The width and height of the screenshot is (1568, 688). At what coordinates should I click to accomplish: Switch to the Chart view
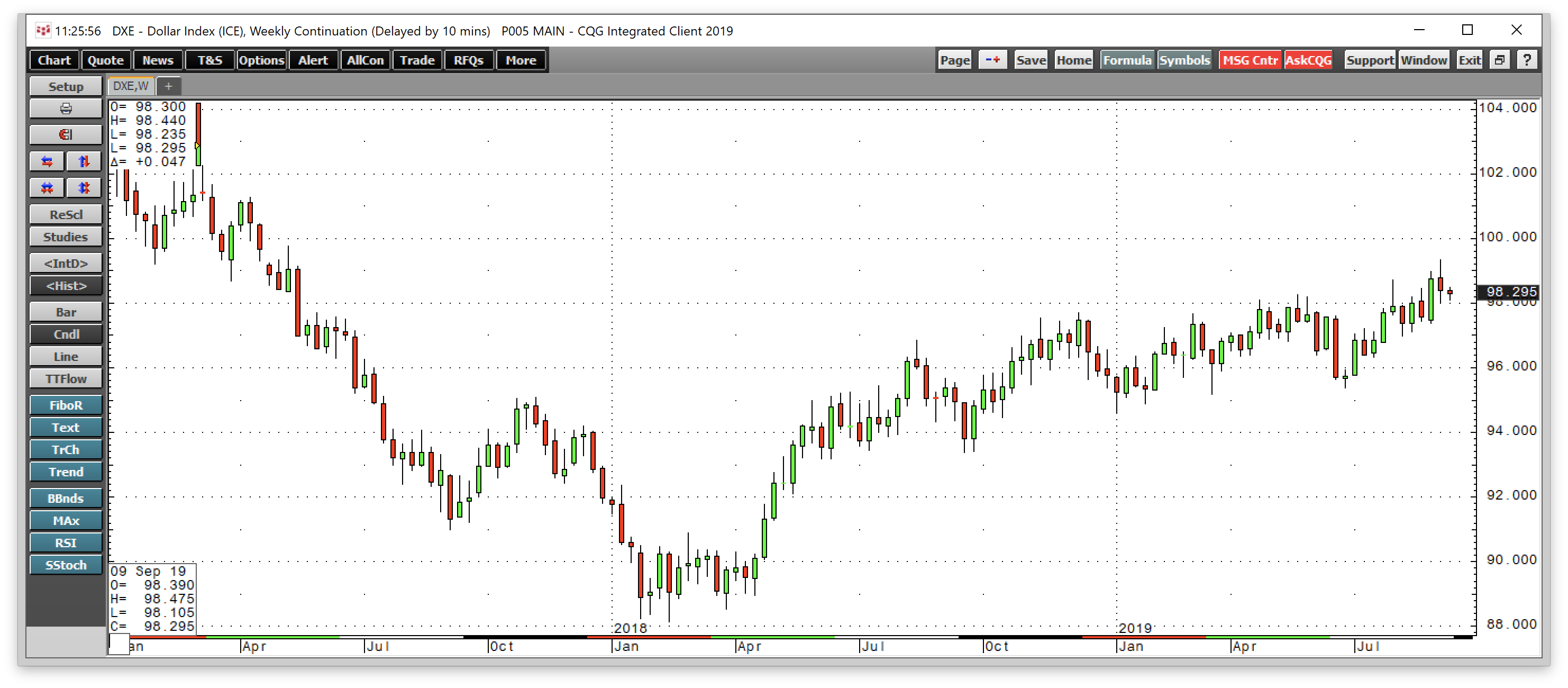point(54,60)
